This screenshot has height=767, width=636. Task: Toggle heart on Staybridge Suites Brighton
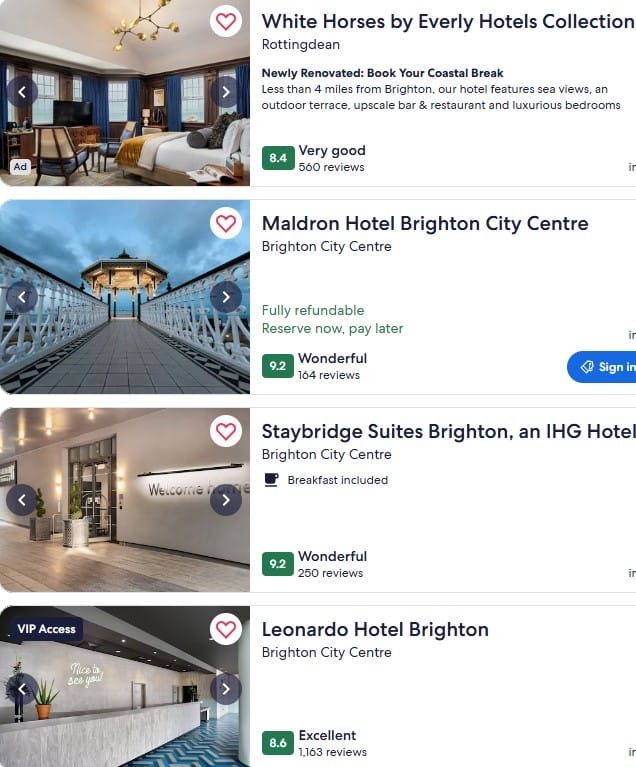coord(226,431)
